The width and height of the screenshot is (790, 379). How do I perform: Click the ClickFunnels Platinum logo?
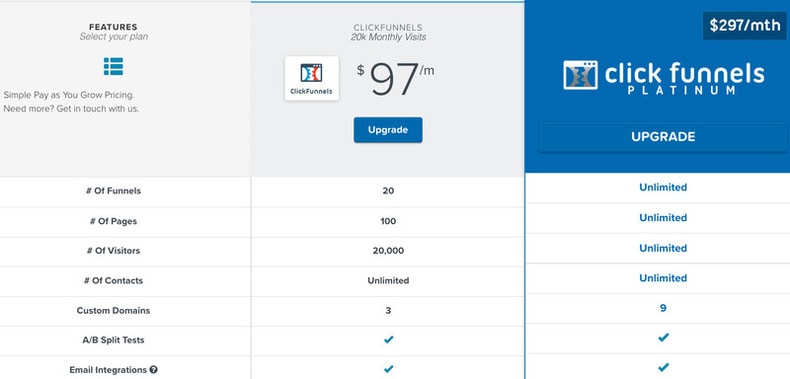(x=664, y=78)
